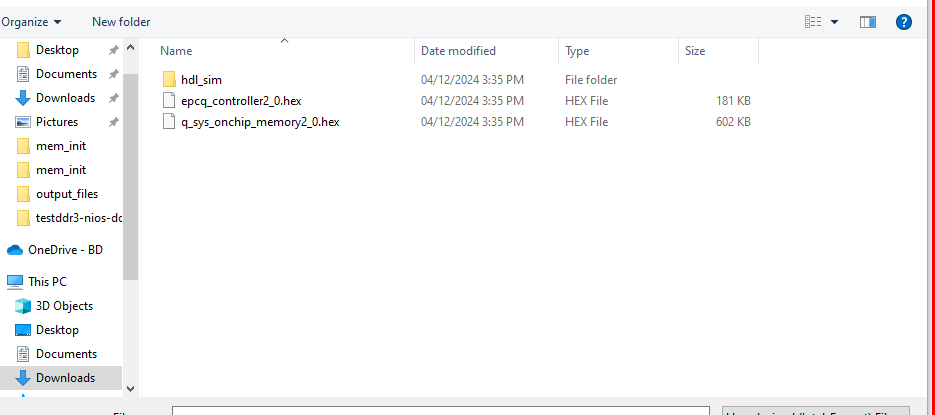
Task: Expand the This PC tree node
Action: click(x=15, y=282)
